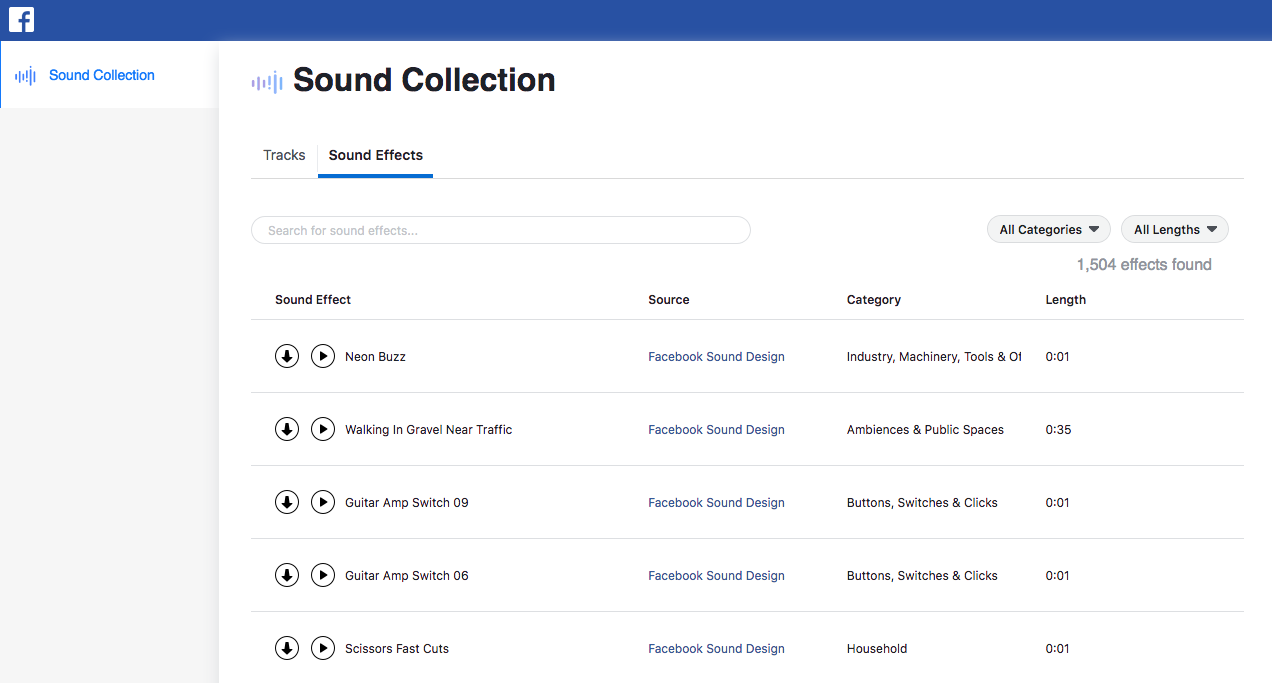Download Guitar Amp Switch 06
The height and width of the screenshot is (683, 1272).
click(287, 575)
